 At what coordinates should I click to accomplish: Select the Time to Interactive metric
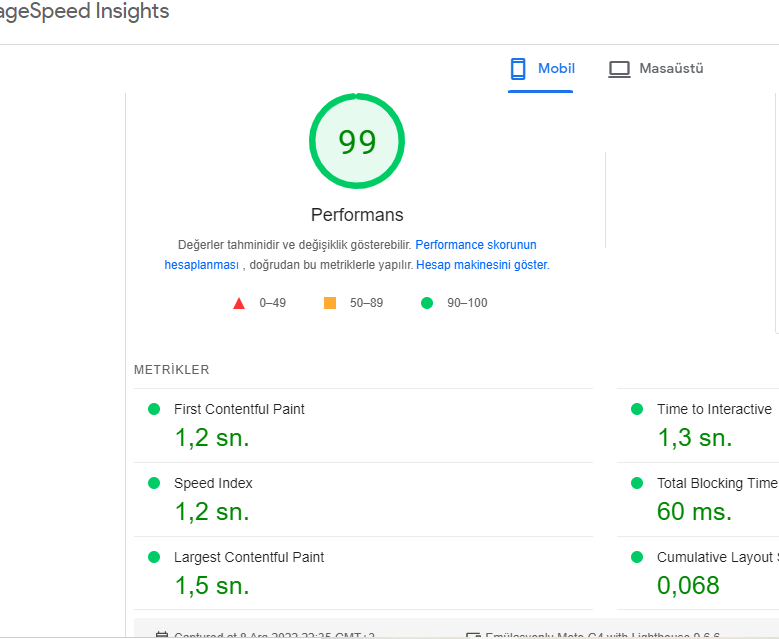pos(698,425)
